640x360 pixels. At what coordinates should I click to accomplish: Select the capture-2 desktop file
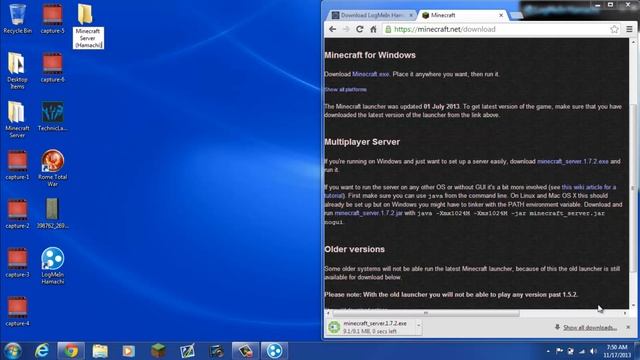17,213
